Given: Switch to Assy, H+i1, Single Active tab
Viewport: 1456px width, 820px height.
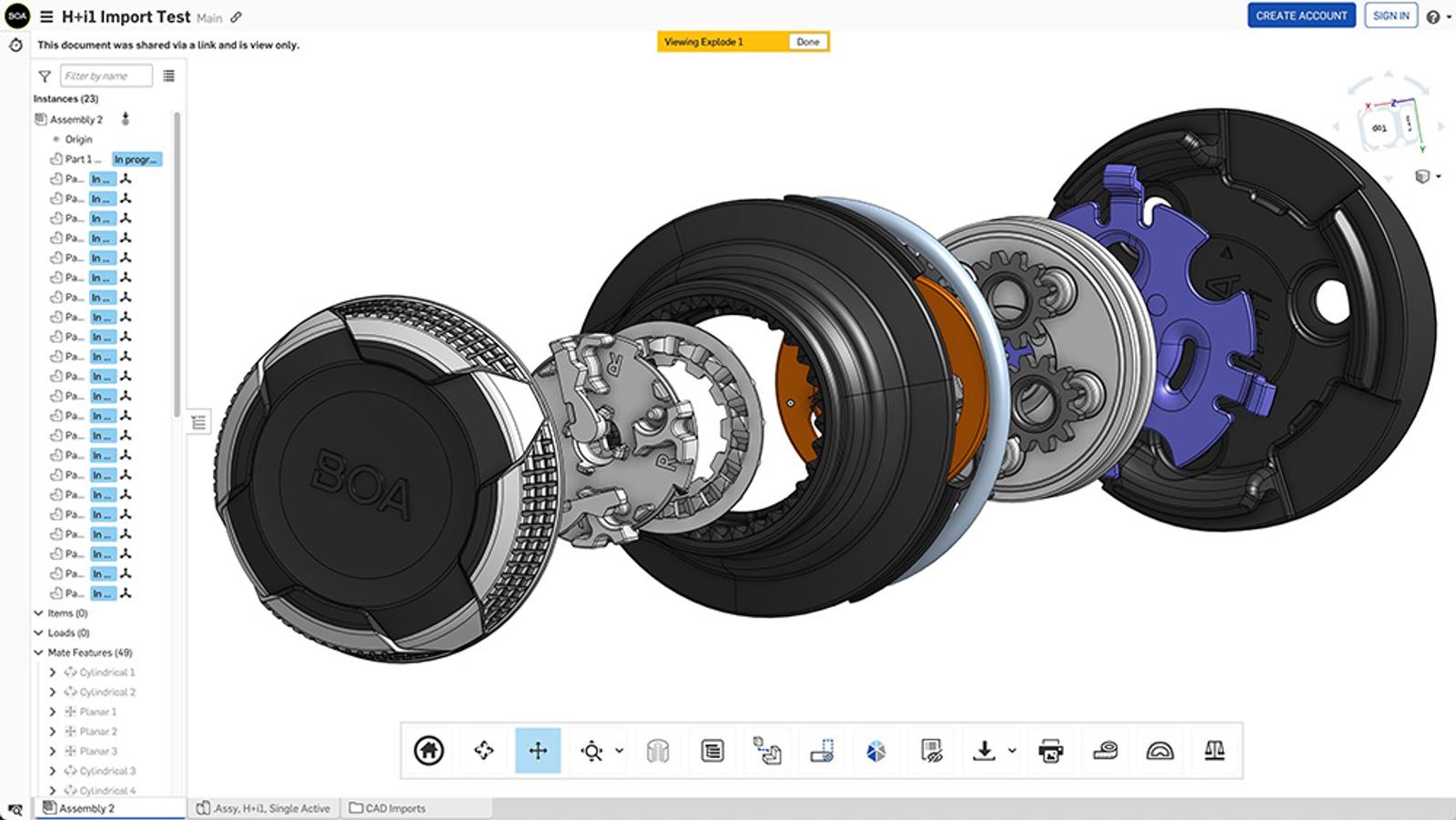Looking at the screenshot, I should [264, 808].
